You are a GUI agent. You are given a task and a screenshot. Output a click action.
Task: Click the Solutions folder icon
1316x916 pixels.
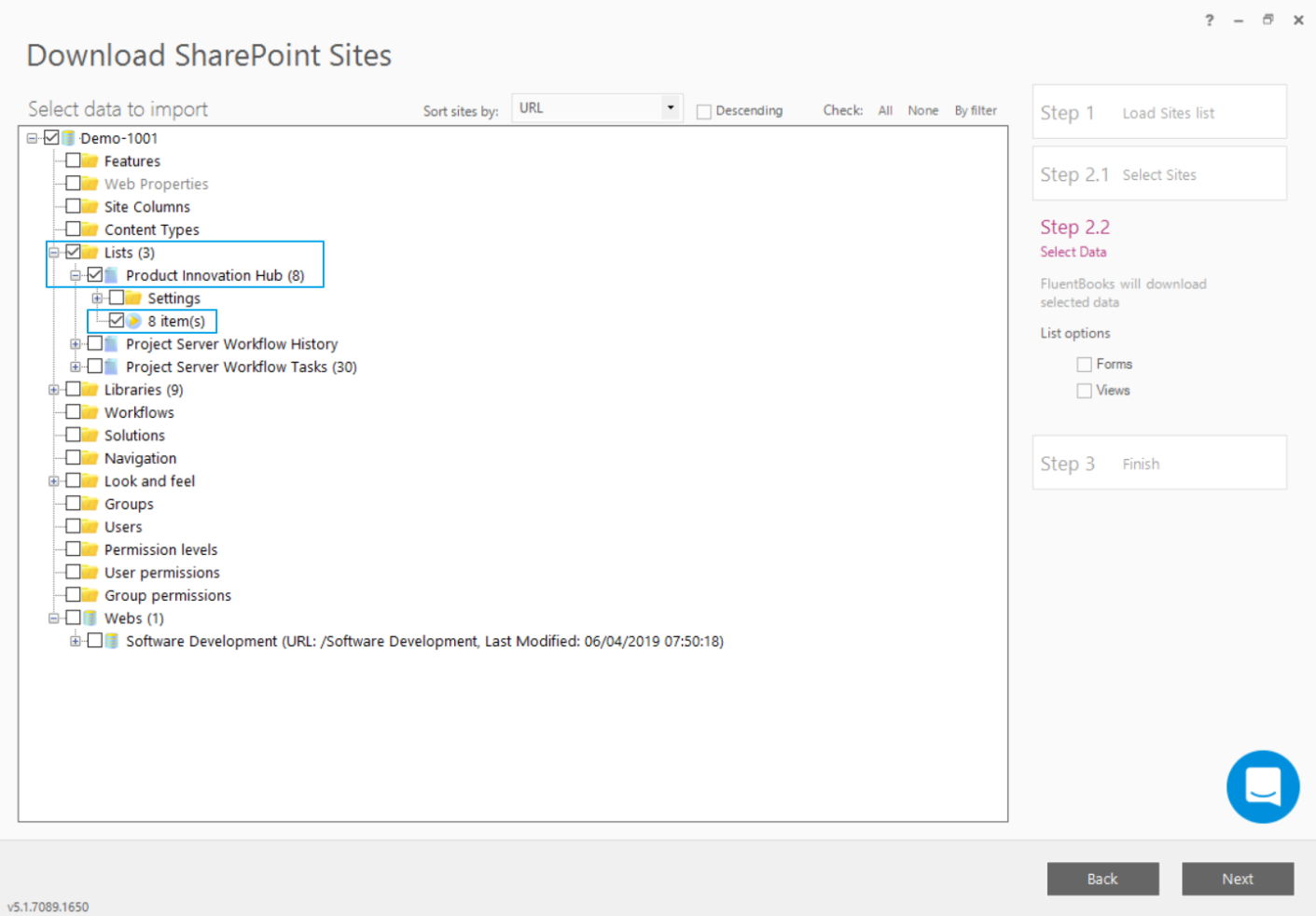[x=90, y=435]
